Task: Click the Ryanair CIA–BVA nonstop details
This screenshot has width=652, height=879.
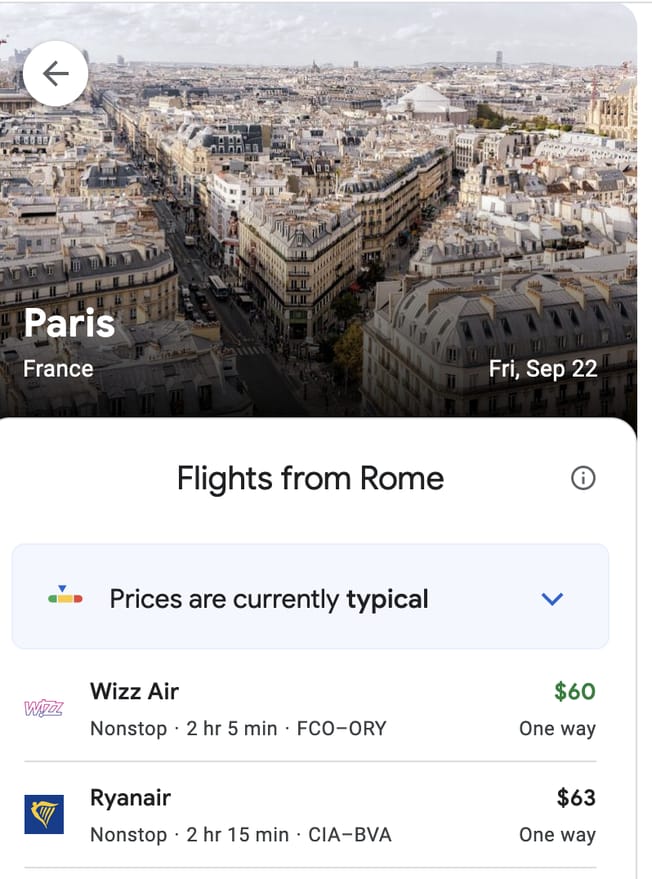Action: pyautogui.click(x=240, y=835)
